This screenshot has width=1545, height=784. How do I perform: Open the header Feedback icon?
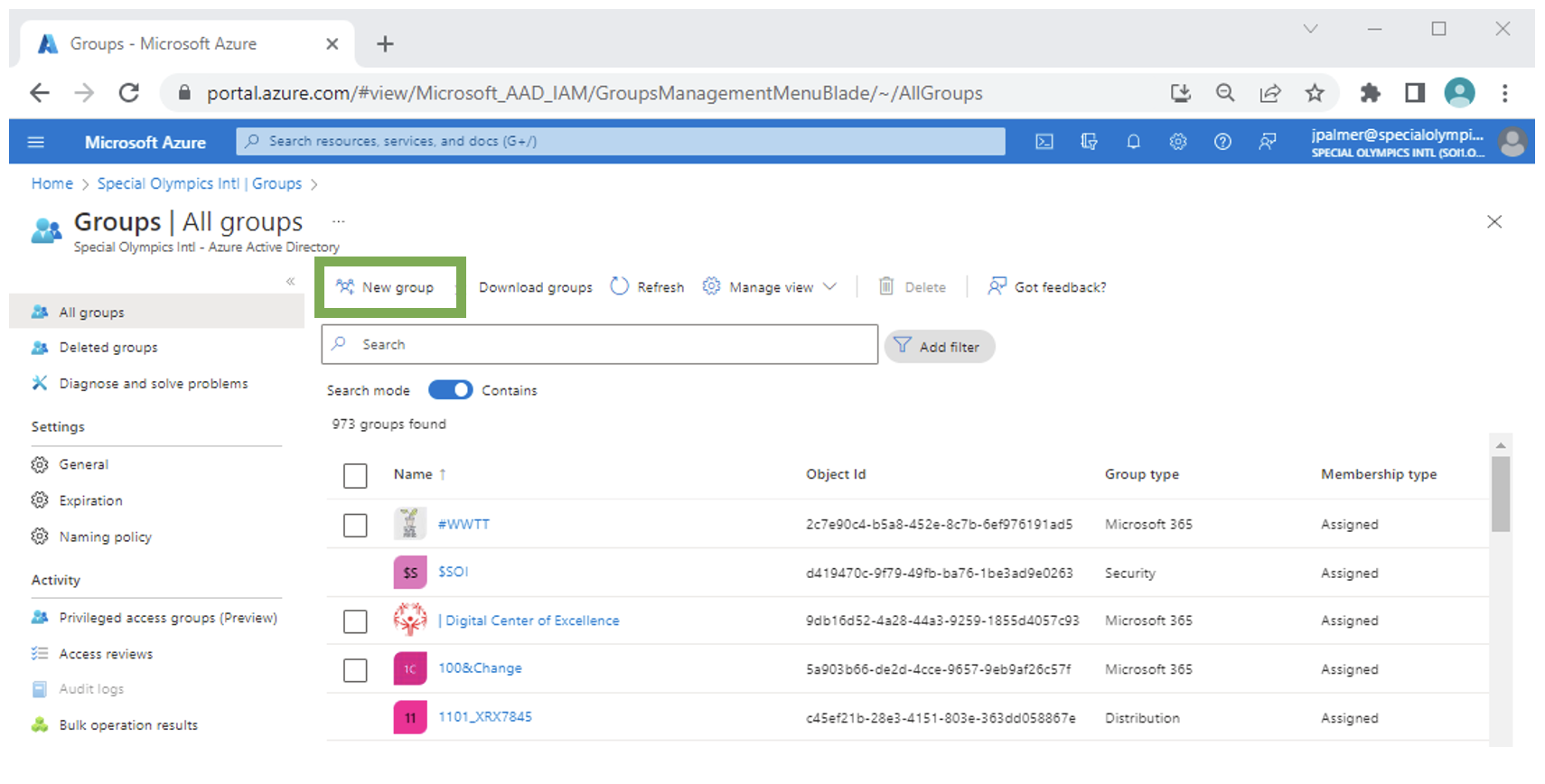coord(1268,142)
